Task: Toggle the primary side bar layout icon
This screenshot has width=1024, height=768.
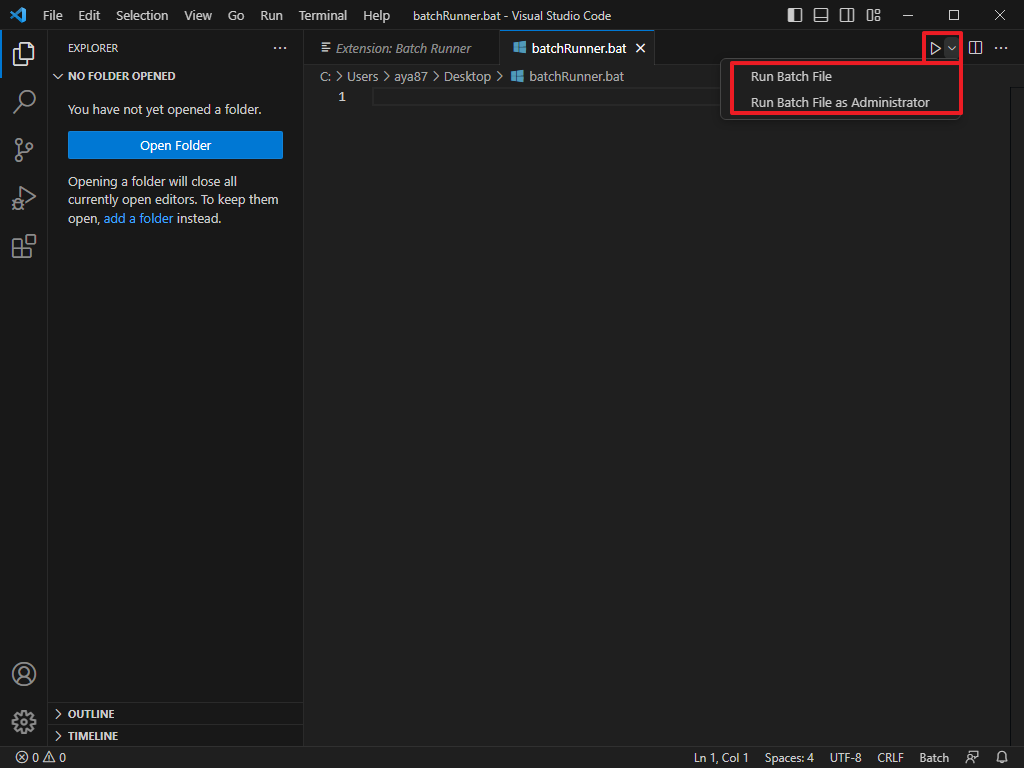Action: [794, 15]
